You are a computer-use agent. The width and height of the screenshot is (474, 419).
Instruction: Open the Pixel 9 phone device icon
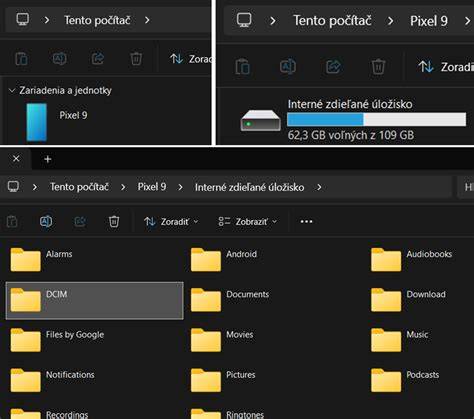point(37,122)
